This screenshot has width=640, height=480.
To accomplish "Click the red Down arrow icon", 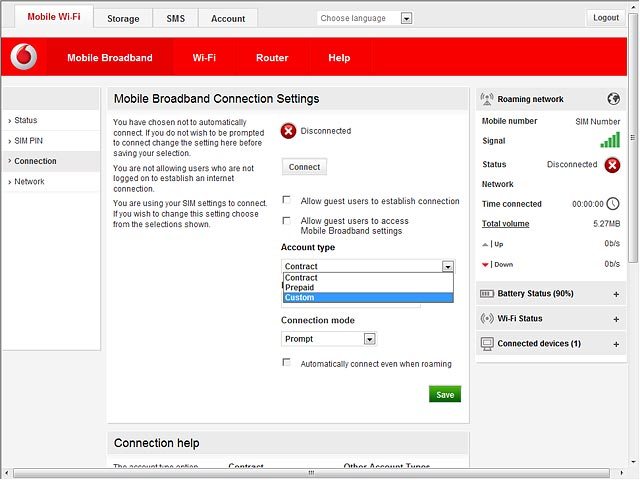I will 484,265.
